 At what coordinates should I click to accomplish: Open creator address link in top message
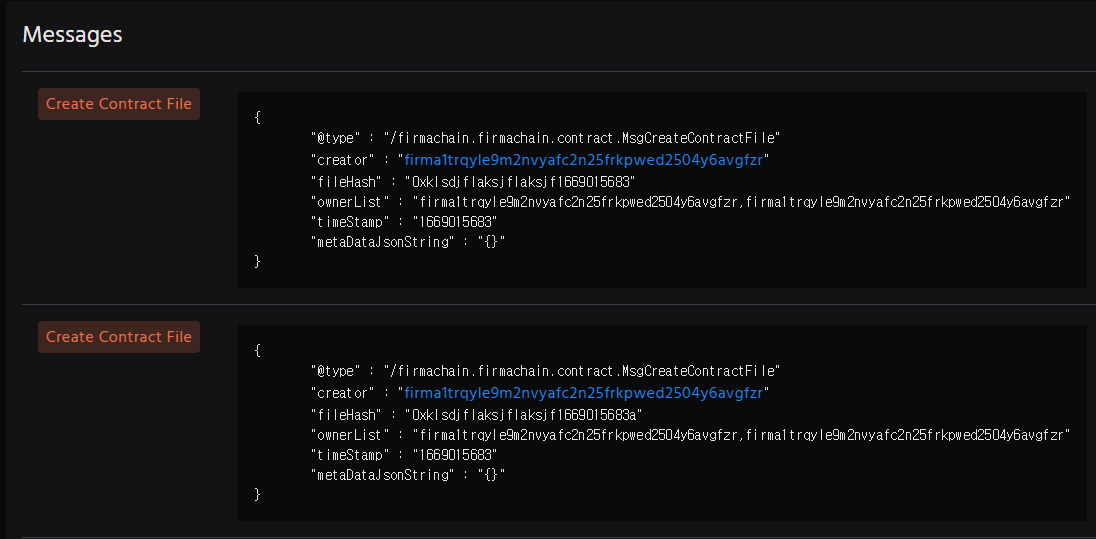(584, 160)
